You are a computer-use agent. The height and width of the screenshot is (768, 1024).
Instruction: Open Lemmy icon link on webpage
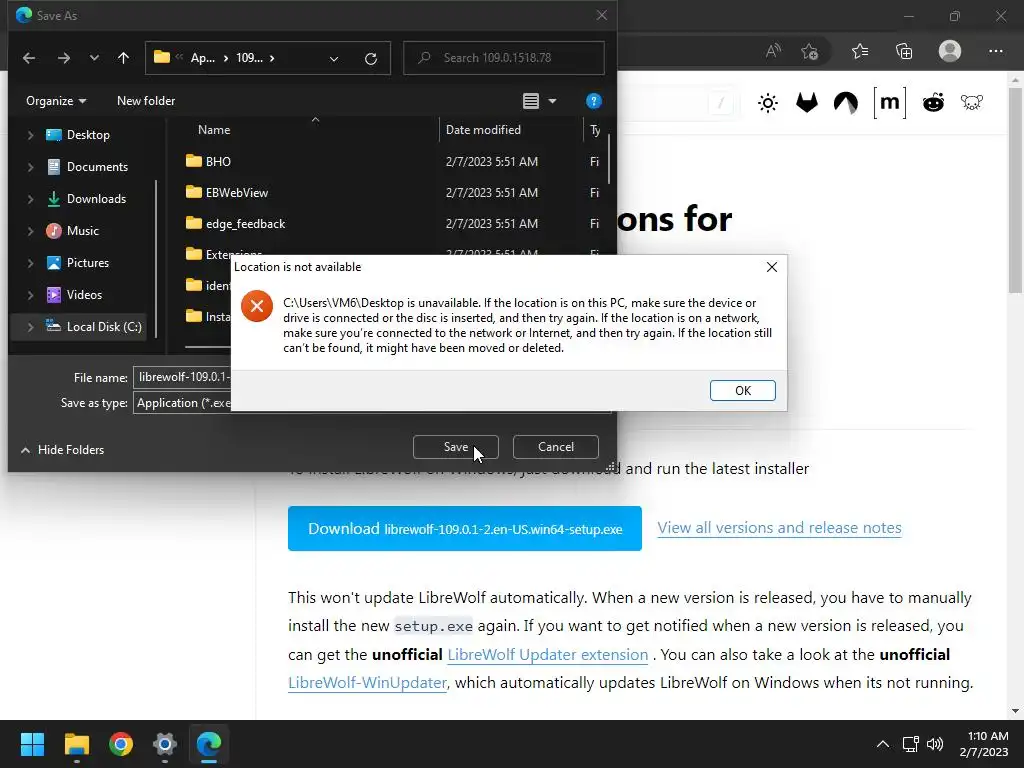click(972, 103)
